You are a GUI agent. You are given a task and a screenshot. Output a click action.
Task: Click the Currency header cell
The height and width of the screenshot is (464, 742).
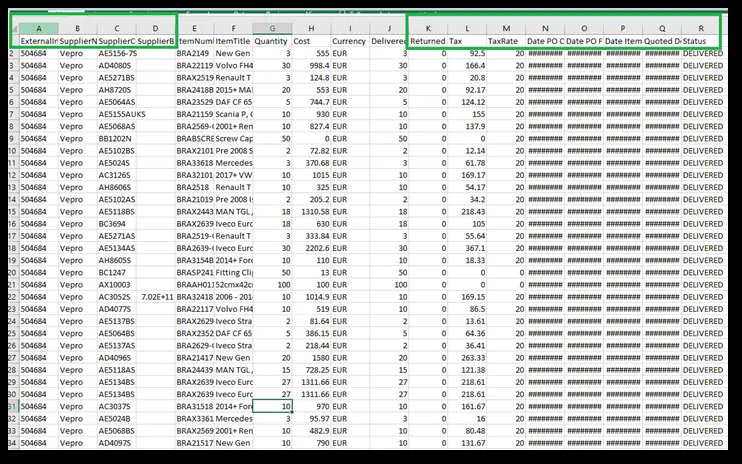coord(350,41)
